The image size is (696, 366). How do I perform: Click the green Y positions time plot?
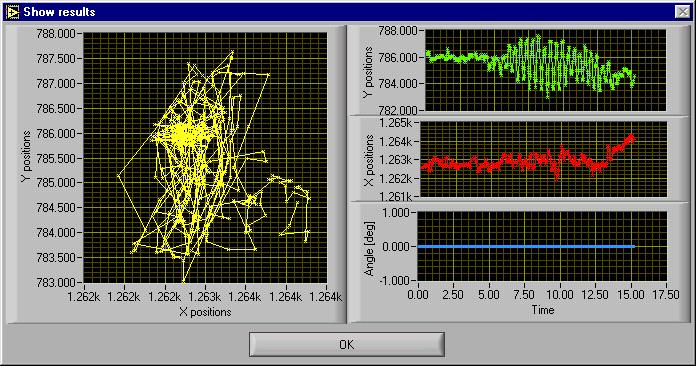point(546,70)
